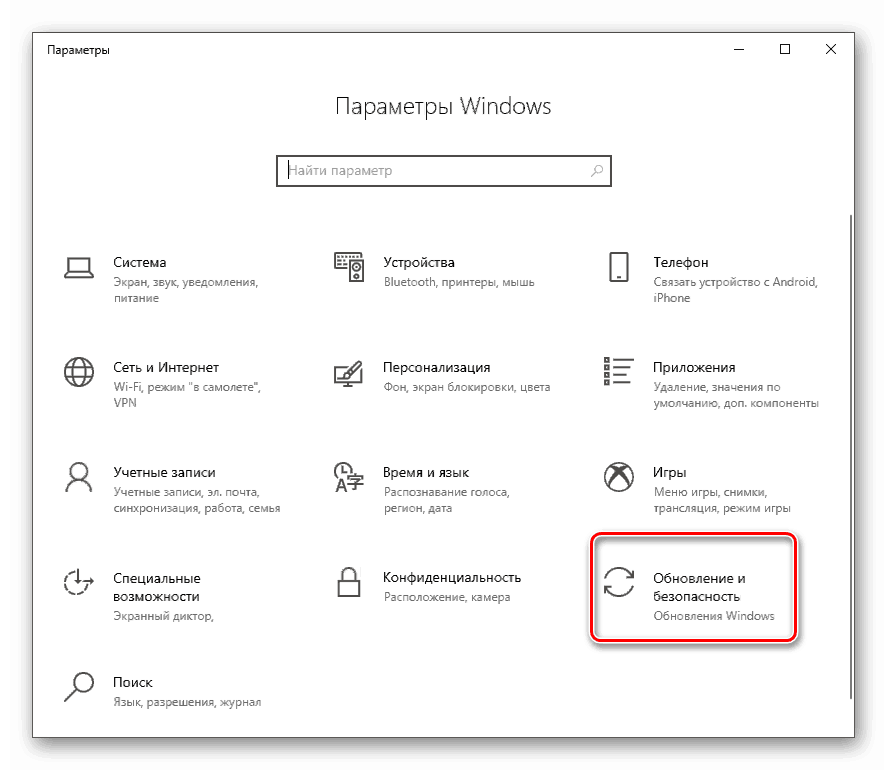Screen dimensions: 887x770
Task: Open the Поиск settings title
Action: (133, 682)
